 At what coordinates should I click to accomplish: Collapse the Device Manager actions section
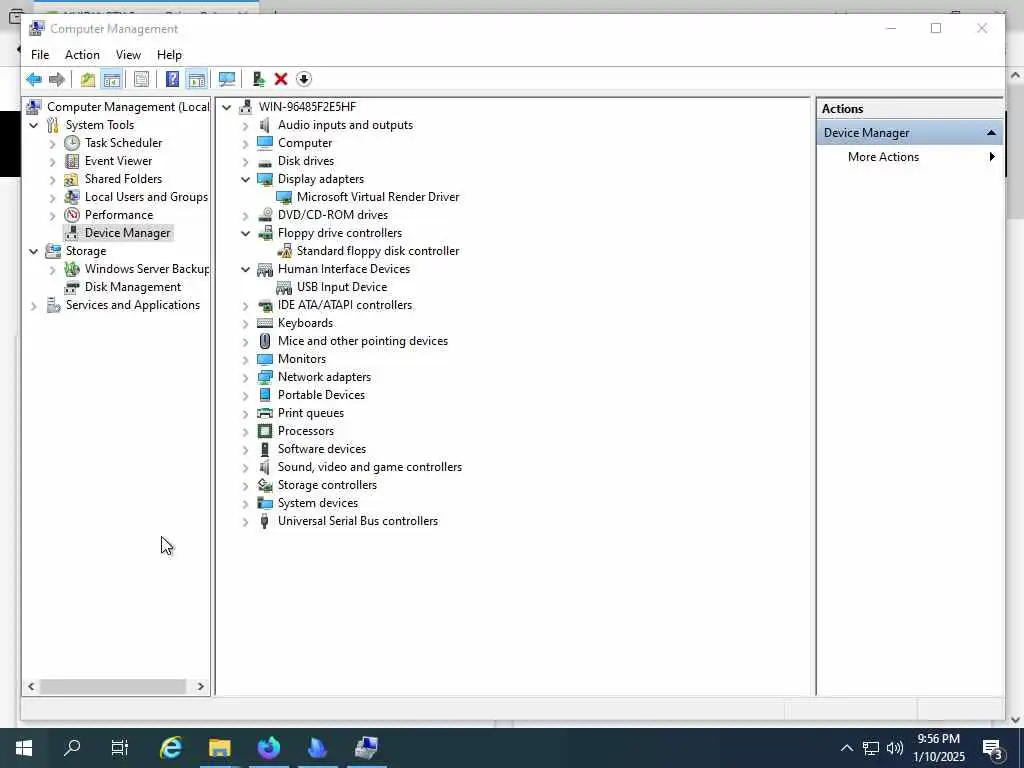[991, 133]
